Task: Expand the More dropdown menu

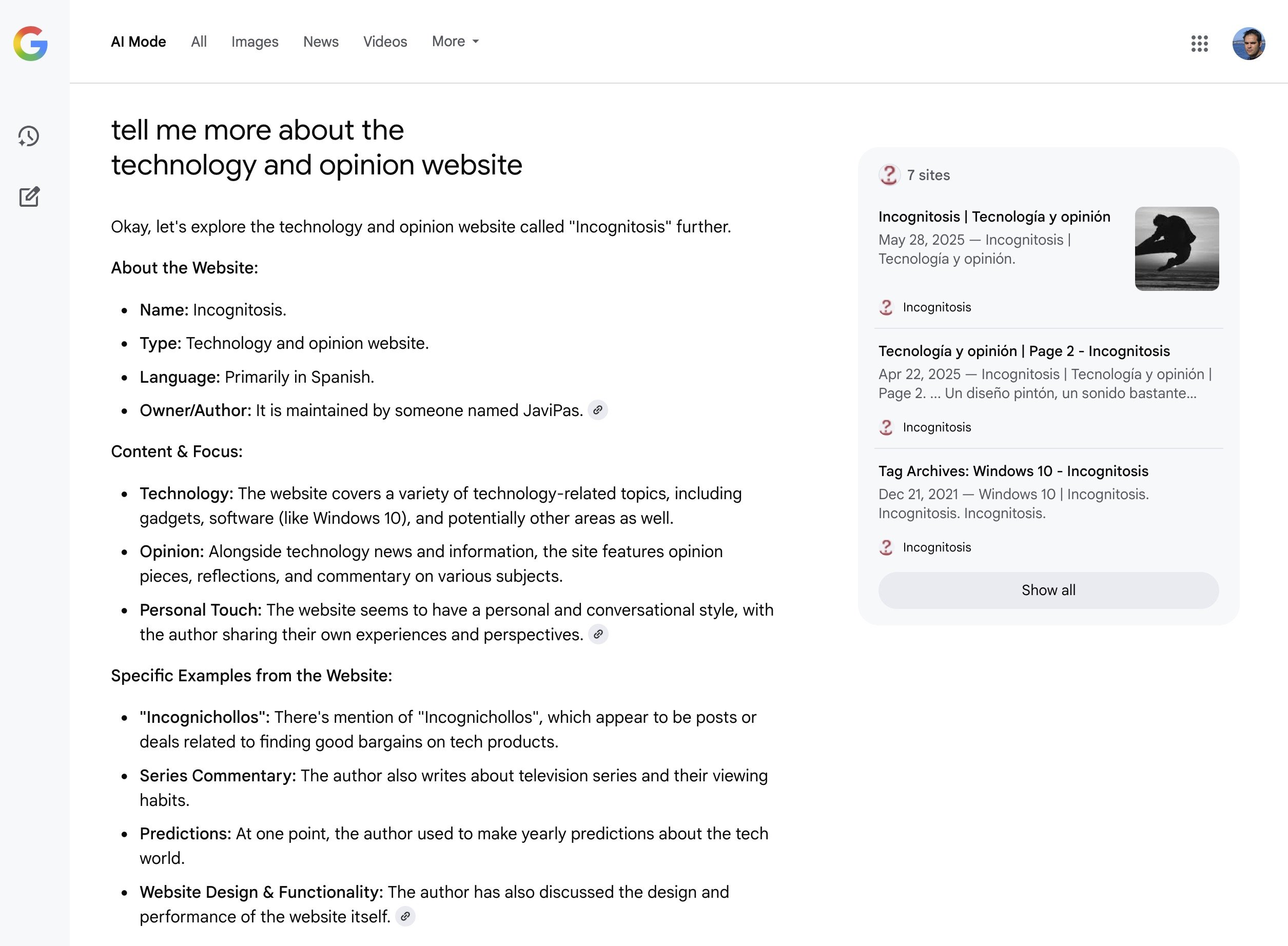Action: point(455,41)
